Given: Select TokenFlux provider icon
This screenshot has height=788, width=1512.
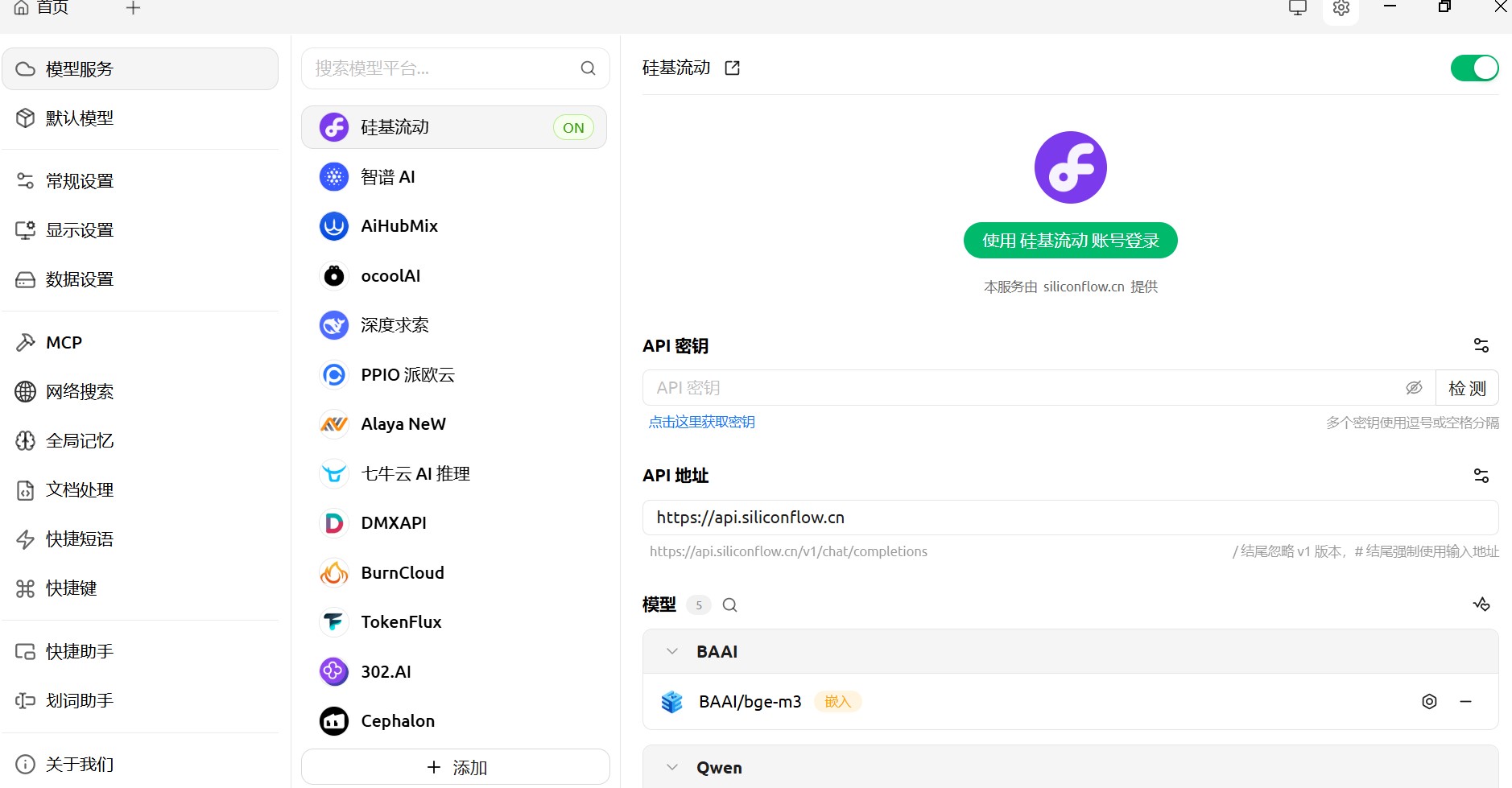Looking at the screenshot, I should point(334,622).
